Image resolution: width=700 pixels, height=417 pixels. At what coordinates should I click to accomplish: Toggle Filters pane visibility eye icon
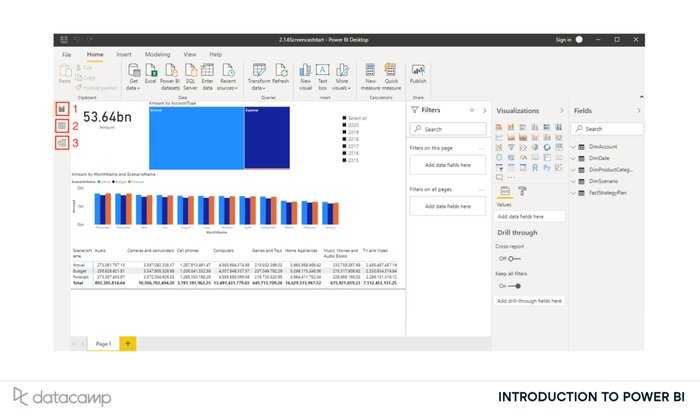[x=472, y=110]
